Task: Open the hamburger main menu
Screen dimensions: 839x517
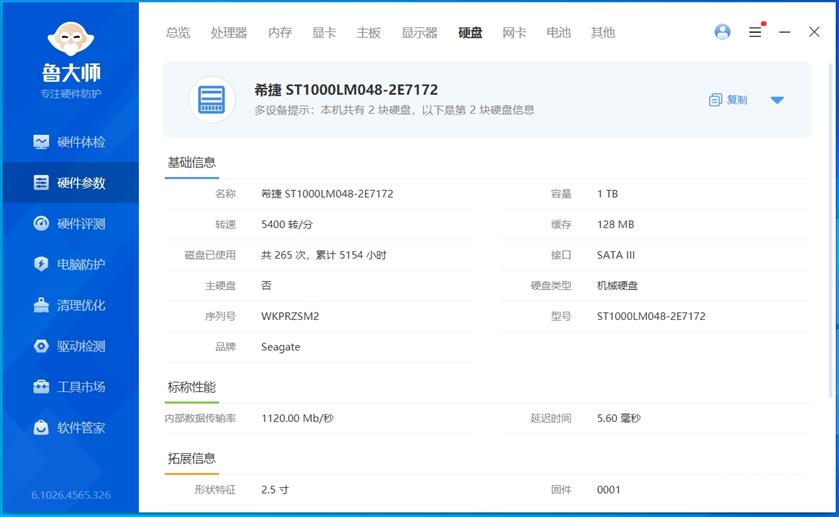Action: [755, 32]
